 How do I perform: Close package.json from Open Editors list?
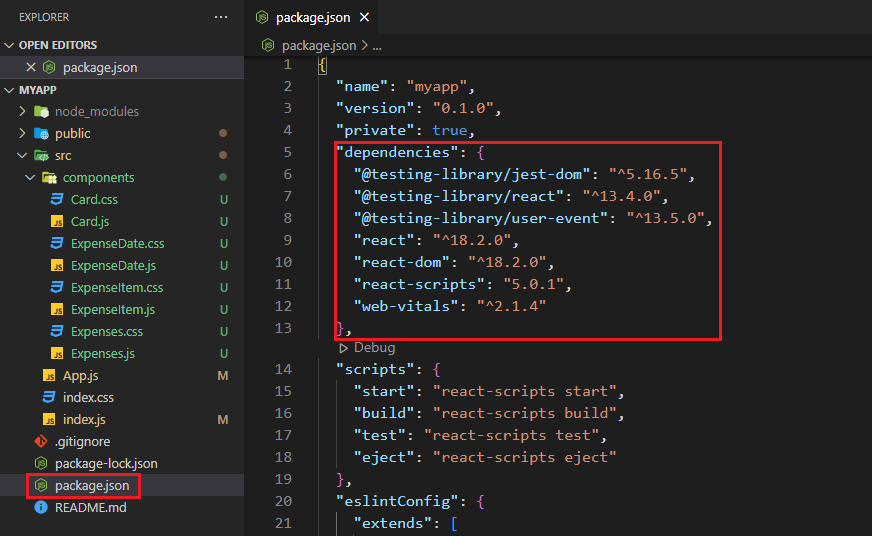pyautogui.click(x=31, y=67)
